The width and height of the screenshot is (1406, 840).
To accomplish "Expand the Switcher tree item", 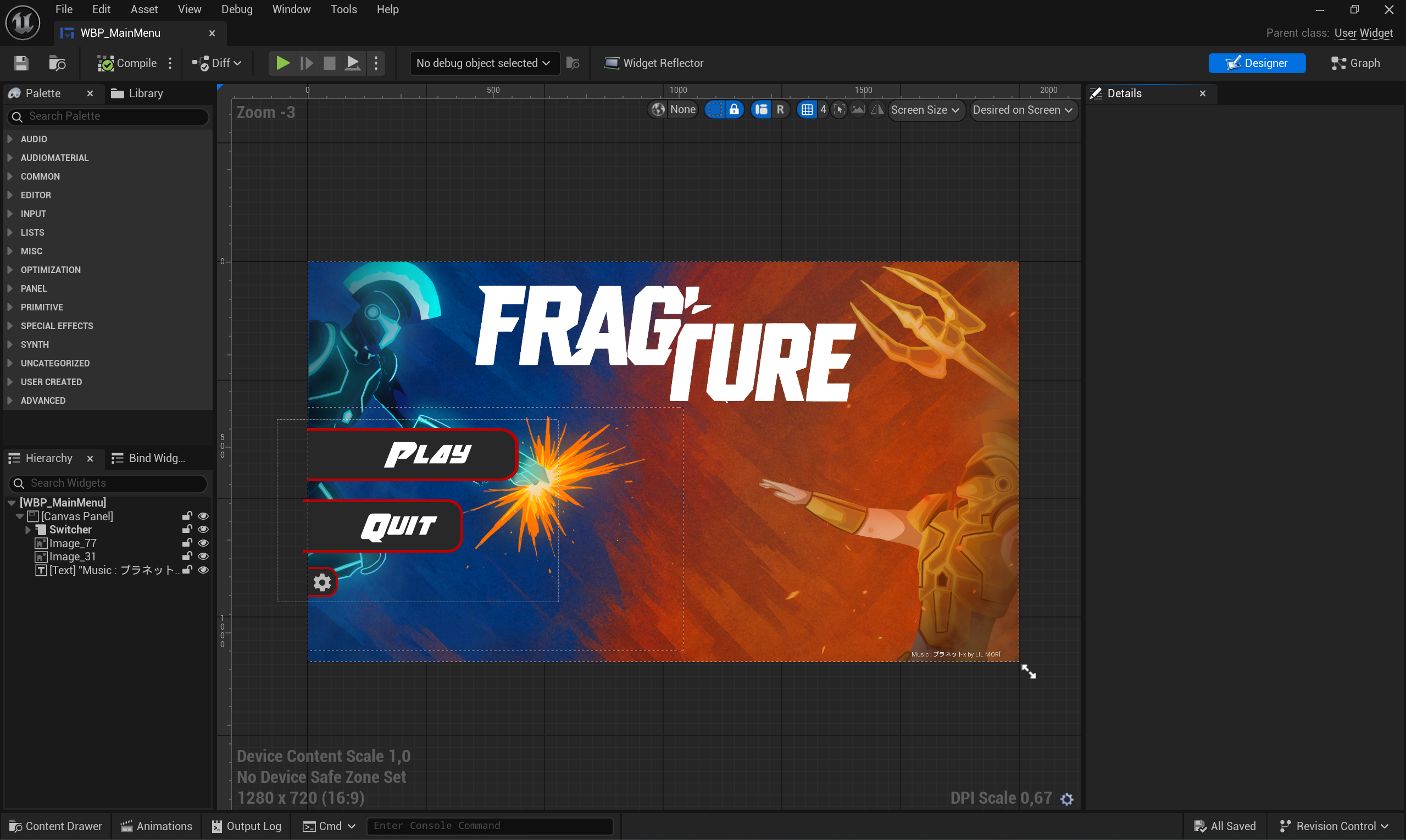I will pos(27,530).
